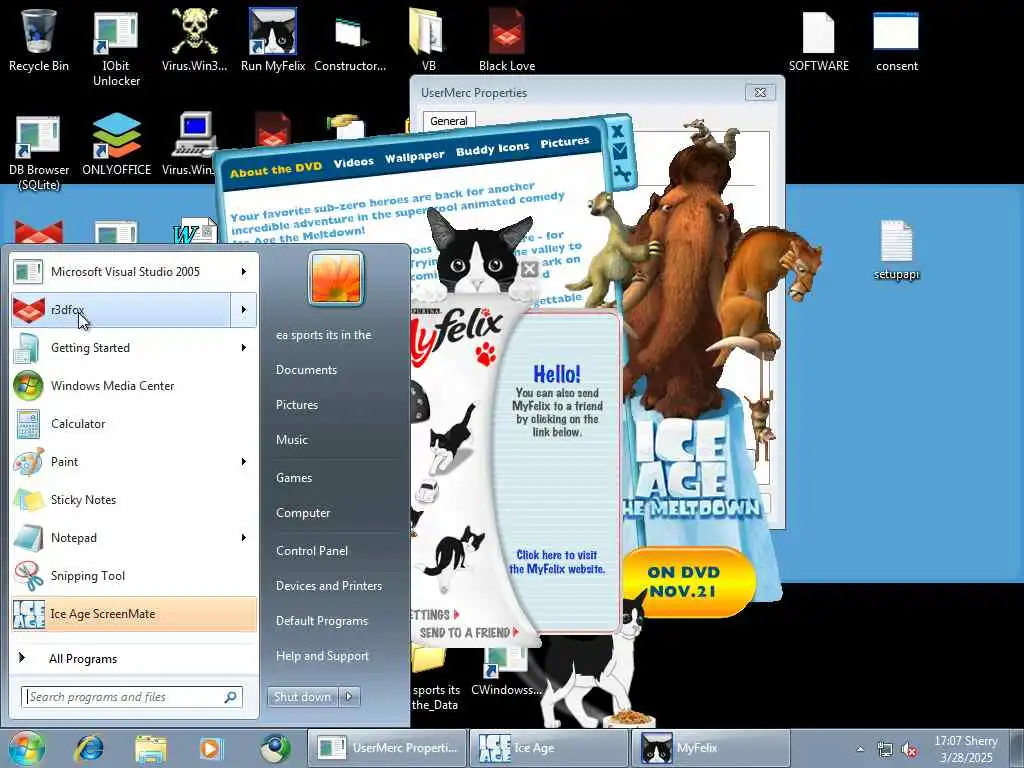Viewport: 1024px width, 768px height.
Task: Click the tools icon on Ice Age panel
Action: click(x=621, y=174)
